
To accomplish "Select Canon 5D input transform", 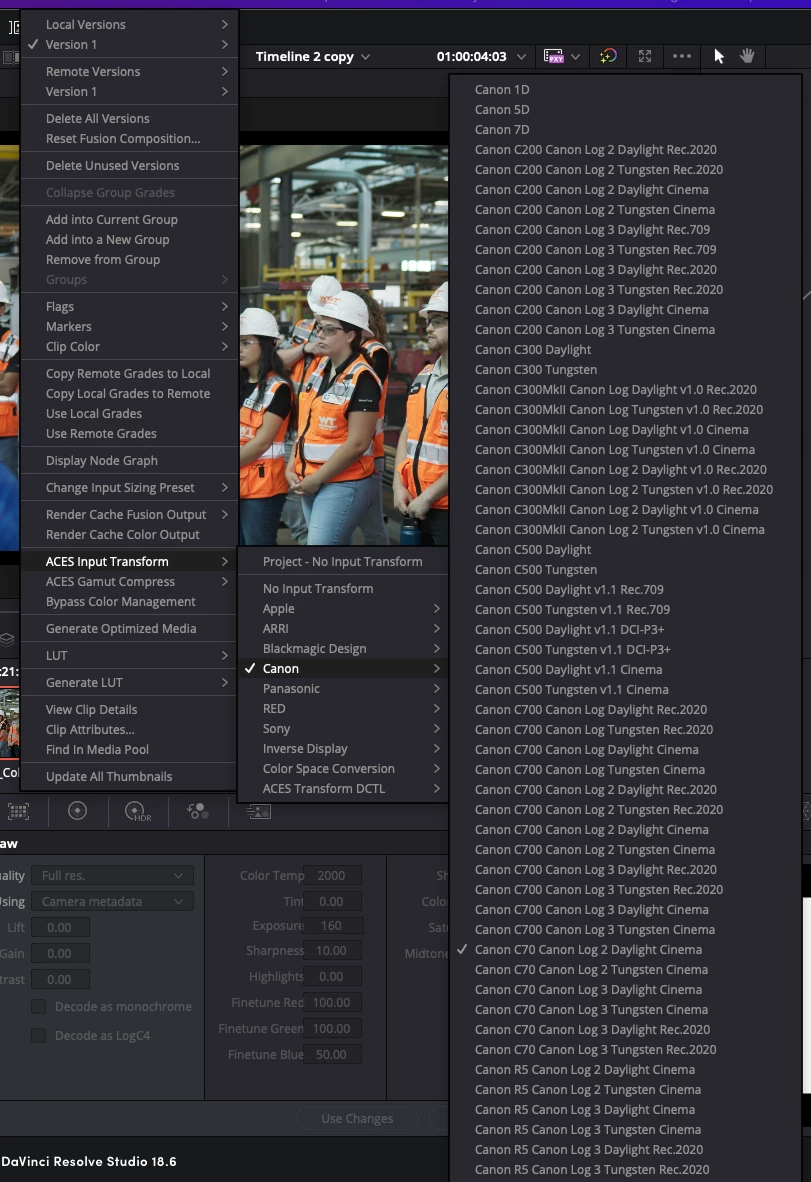I will (626, 109).
